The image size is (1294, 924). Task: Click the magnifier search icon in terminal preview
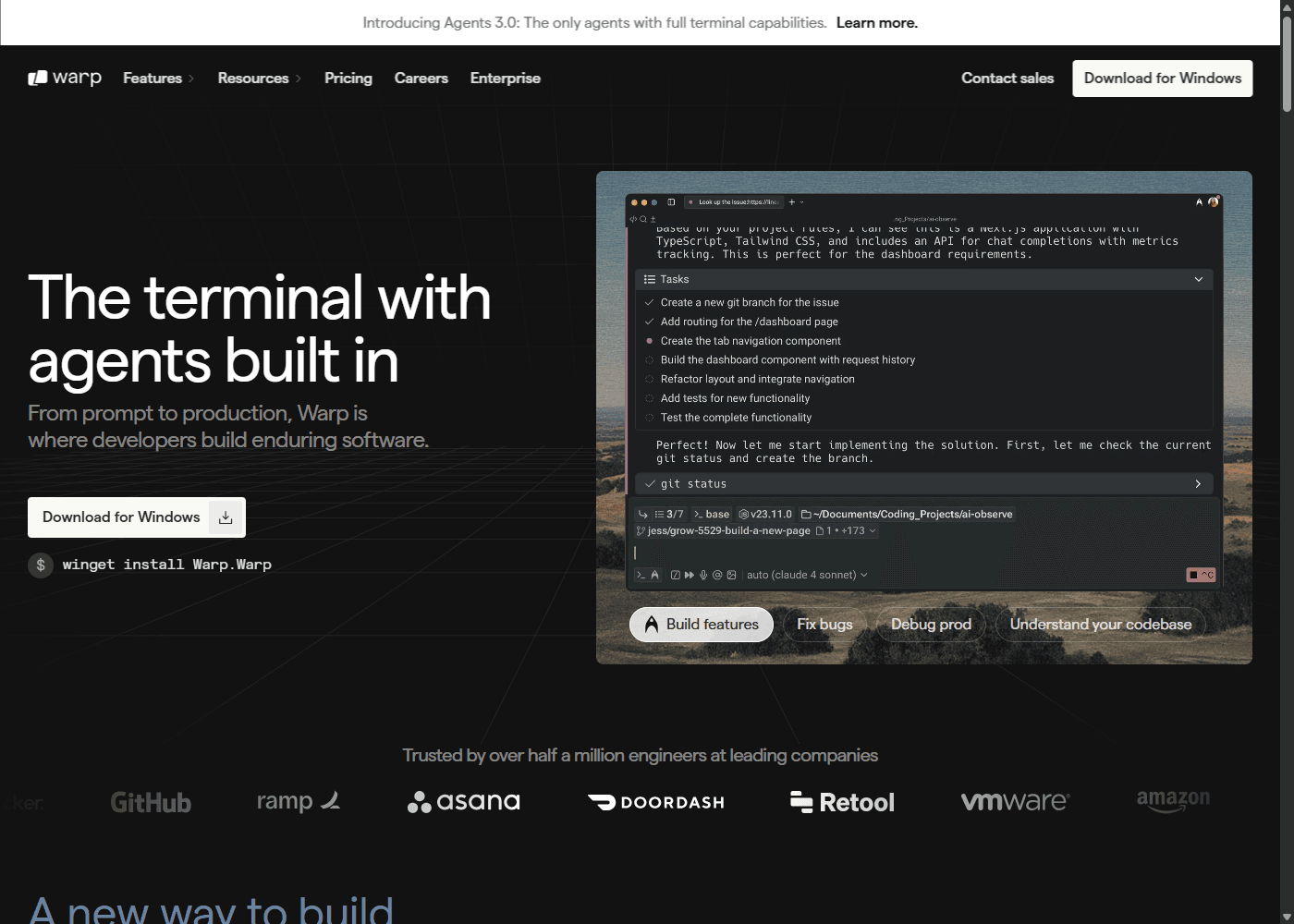(x=643, y=219)
